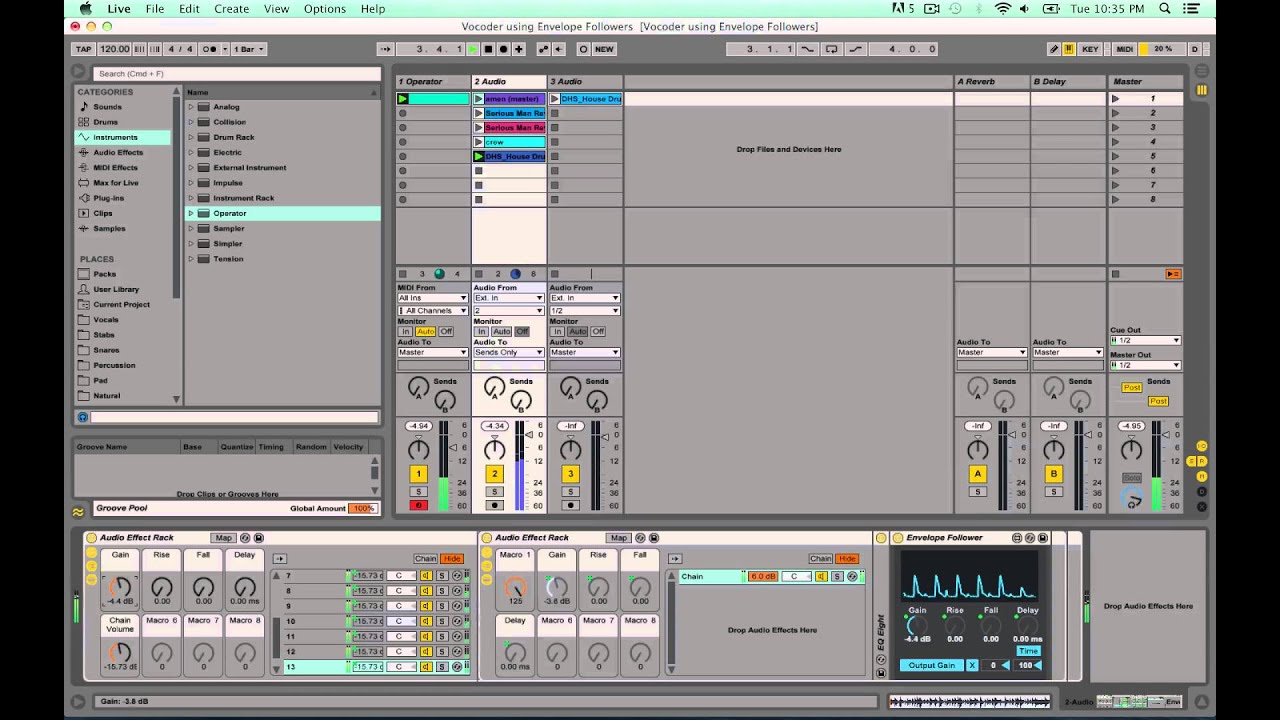
Task: Click the transport Play button
Action: click(473, 49)
